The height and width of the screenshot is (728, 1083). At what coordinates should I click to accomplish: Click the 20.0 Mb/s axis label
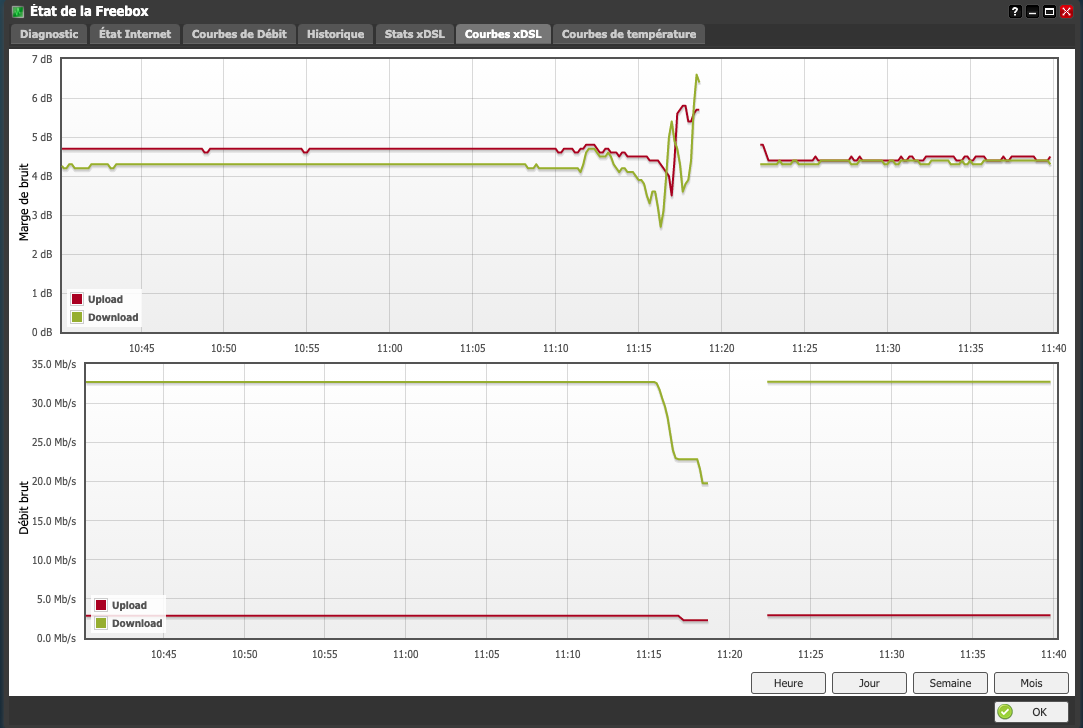(54, 481)
